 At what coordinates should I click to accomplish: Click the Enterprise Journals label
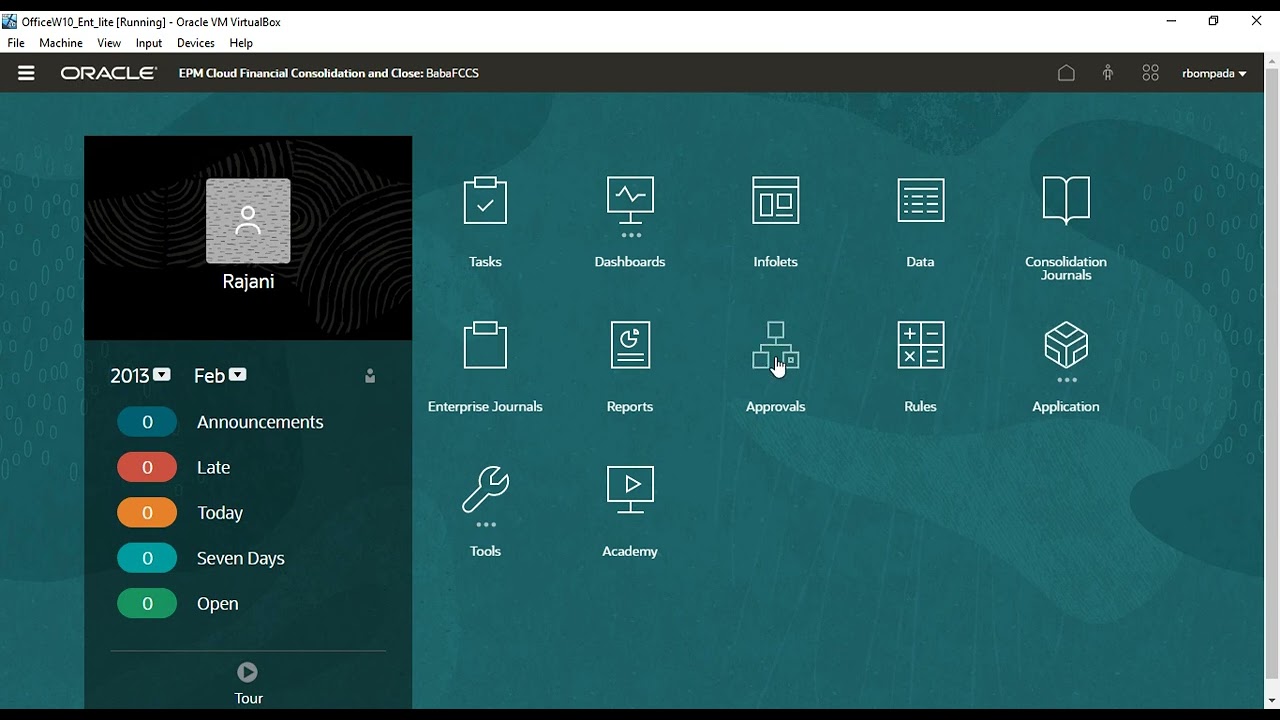[x=485, y=407]
